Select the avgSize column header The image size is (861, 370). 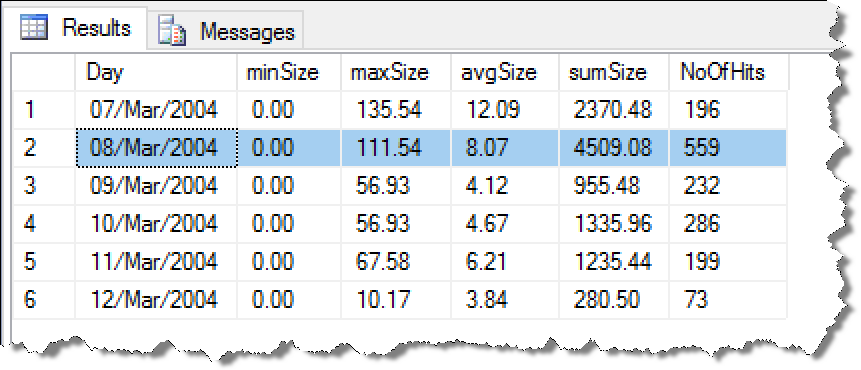[x=505, y=72]
